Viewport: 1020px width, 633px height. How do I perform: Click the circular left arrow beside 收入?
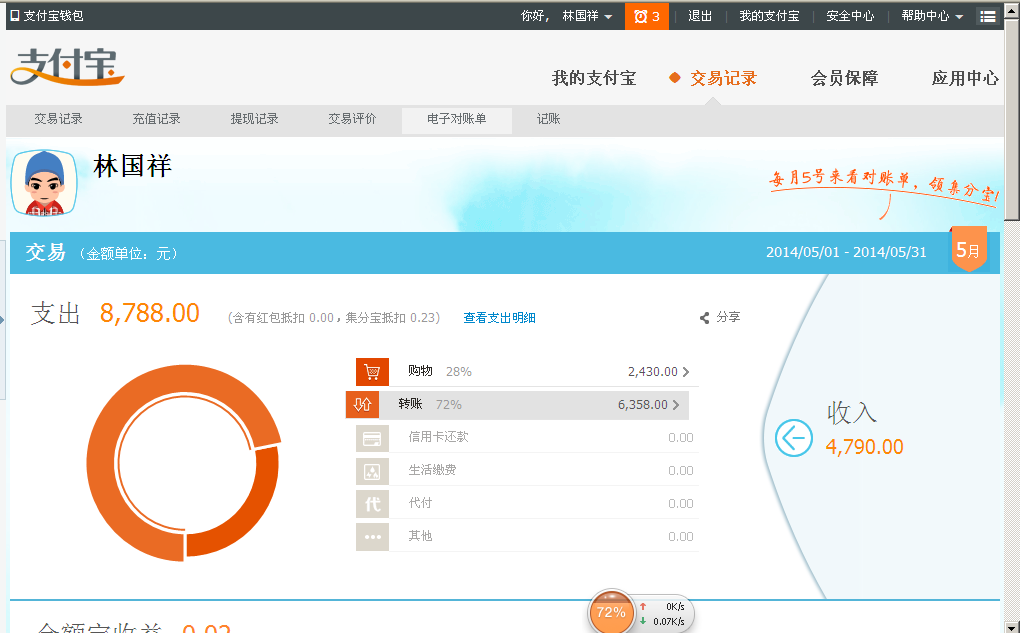pos(794,437)
